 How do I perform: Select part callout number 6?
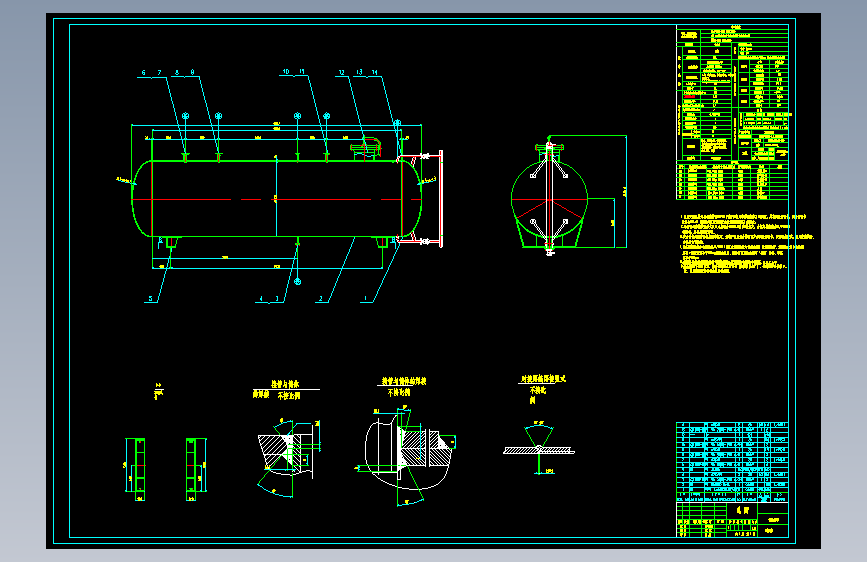(143, 72)
